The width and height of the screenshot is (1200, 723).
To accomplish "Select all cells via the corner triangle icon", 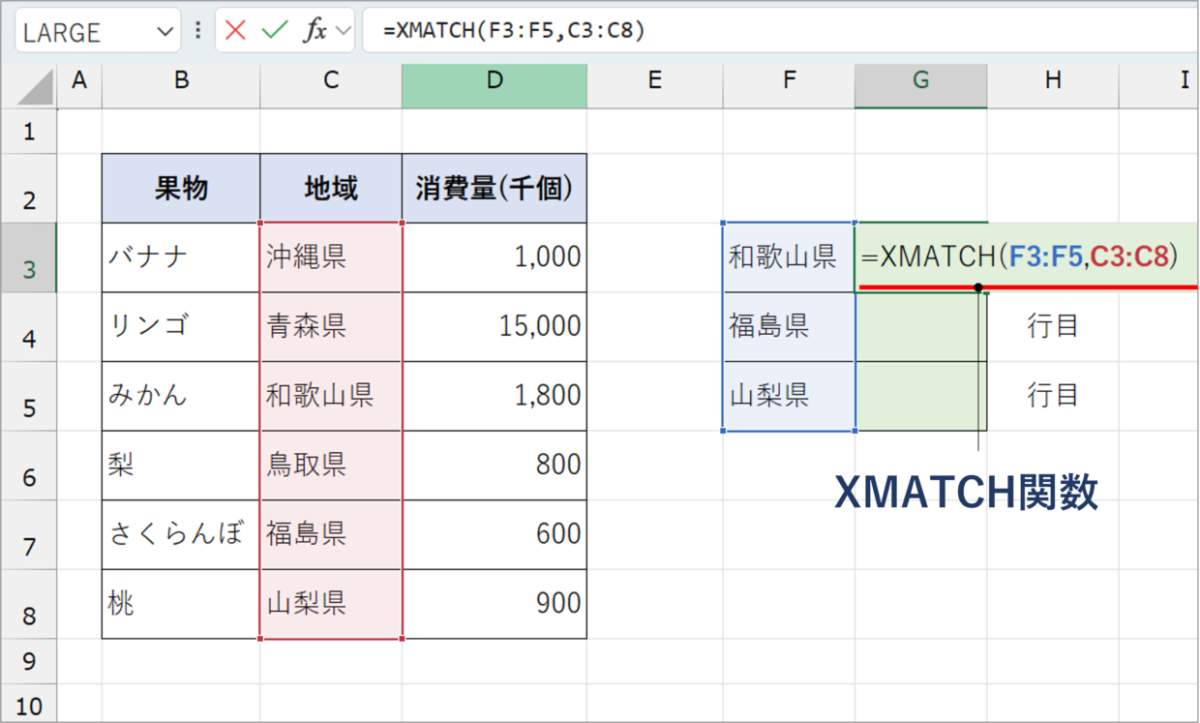I will (x=30, y=85).
